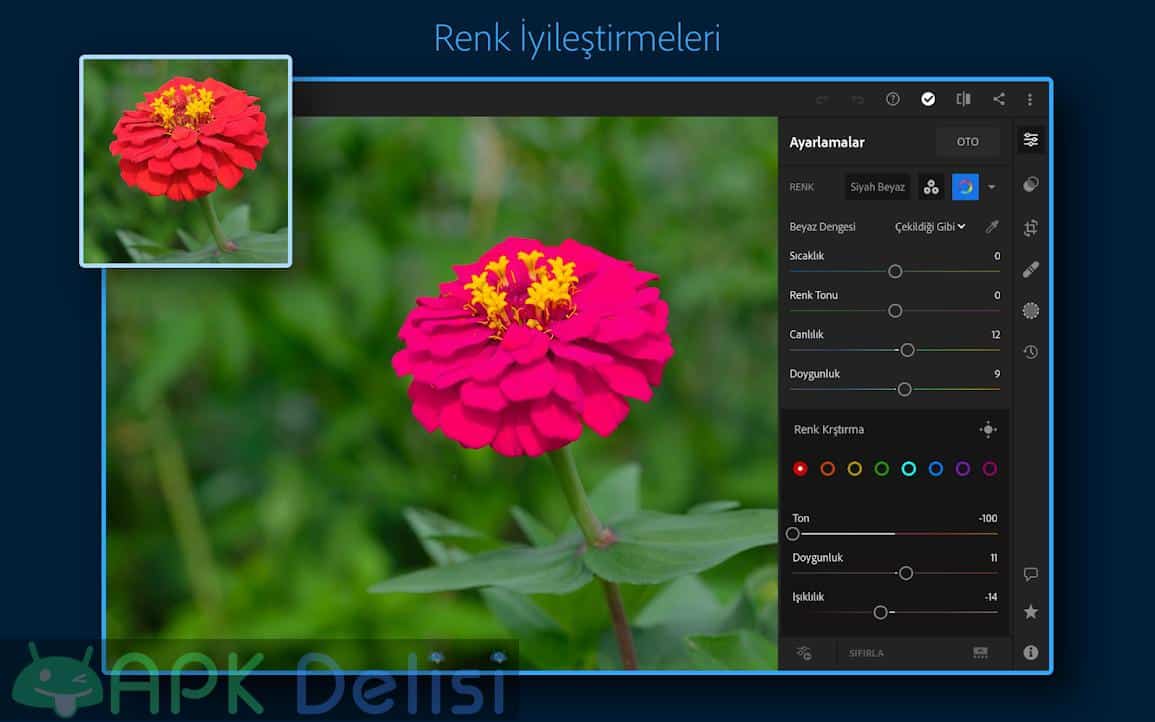The image size is (1155, 722).
Task: Open the Çekildiği Gibi white balance dropdown
Action: (x=930, y=227)
